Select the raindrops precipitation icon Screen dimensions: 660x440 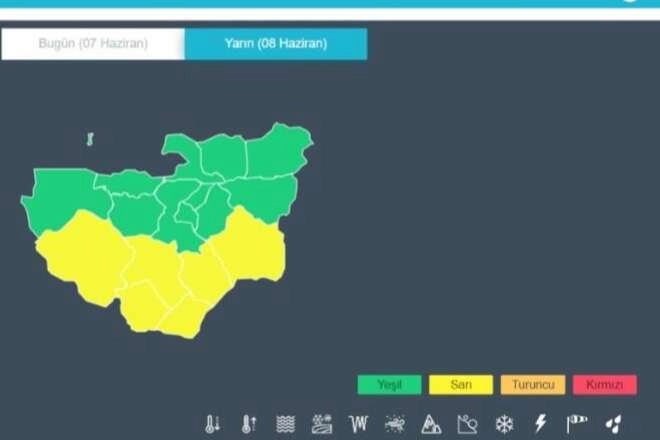click(613, 424)
